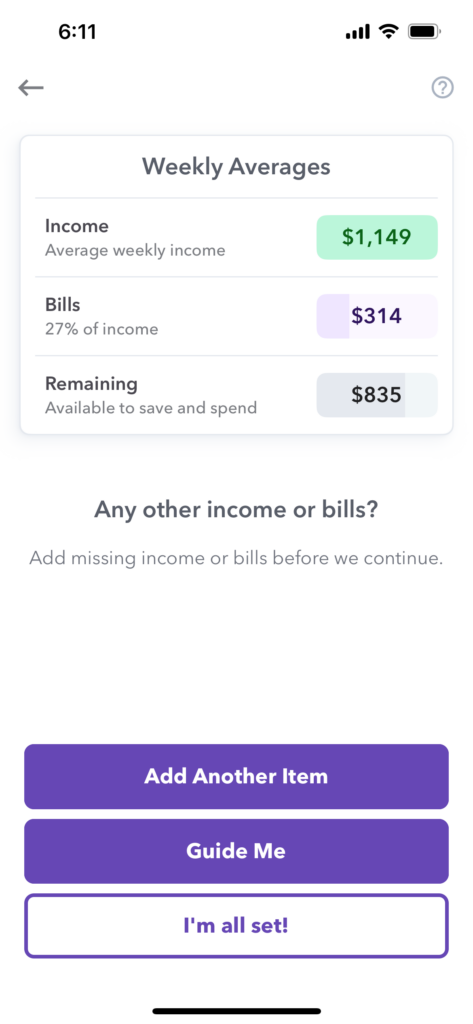Choose the I'm all set! button
Viewport: 473px width, 1024px height.
point(236,926)
